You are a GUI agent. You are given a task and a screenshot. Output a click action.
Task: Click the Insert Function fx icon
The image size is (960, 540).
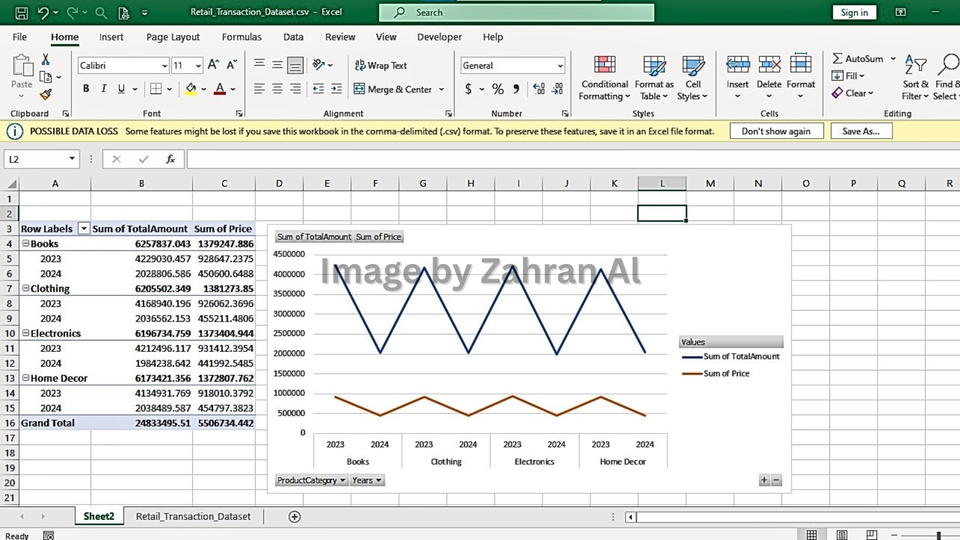170,159
